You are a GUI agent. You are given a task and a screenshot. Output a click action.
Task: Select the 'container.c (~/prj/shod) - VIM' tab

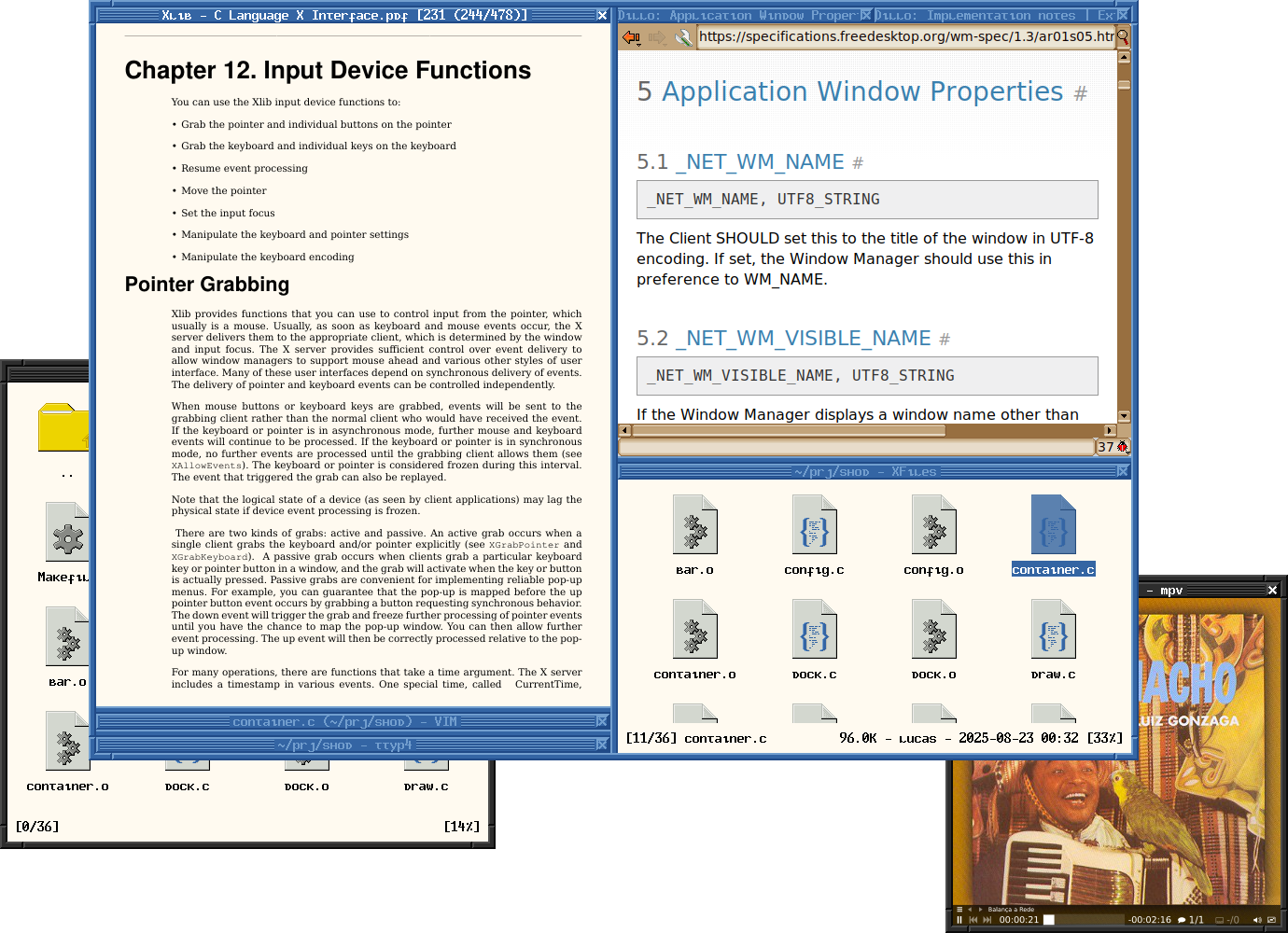click(345, 721)
